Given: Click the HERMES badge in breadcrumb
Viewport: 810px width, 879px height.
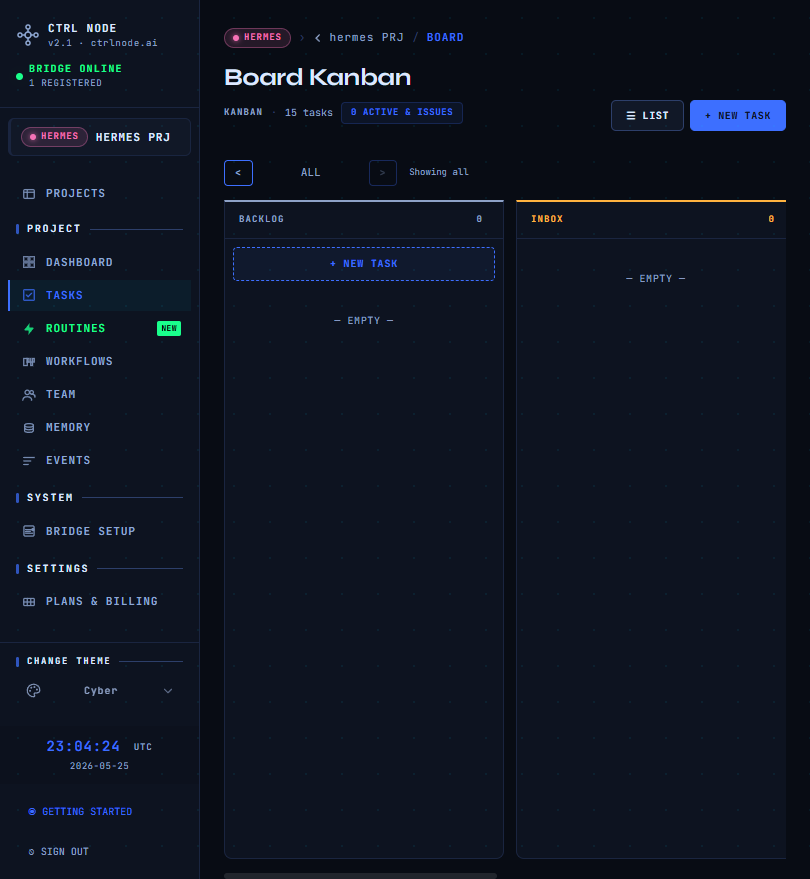Looking at the screenshot, I should pyautogui.click(x=257, y=38).
